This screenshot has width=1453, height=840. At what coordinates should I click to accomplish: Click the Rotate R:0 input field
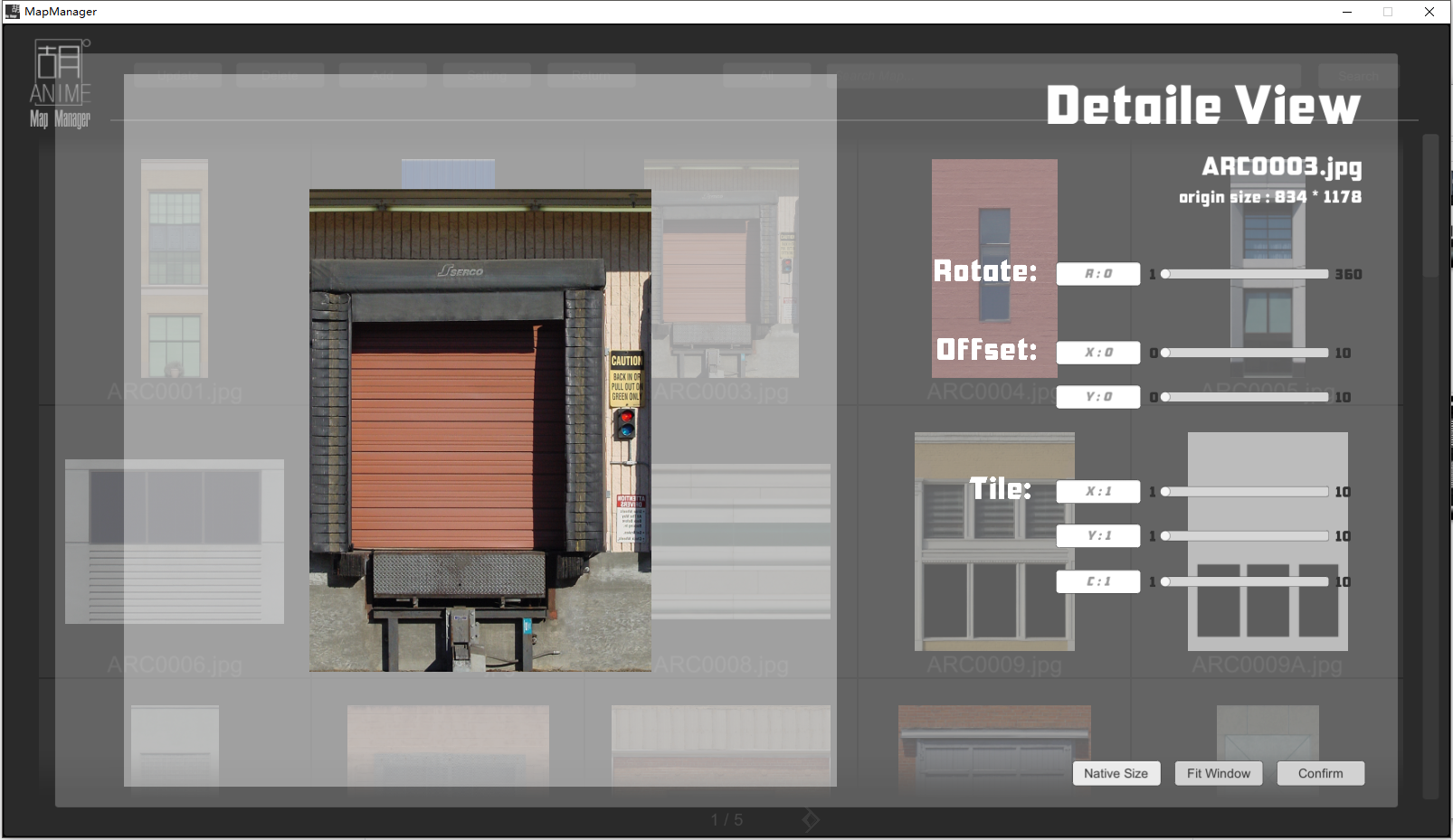pyautogui.click(x=1098, y=274)
